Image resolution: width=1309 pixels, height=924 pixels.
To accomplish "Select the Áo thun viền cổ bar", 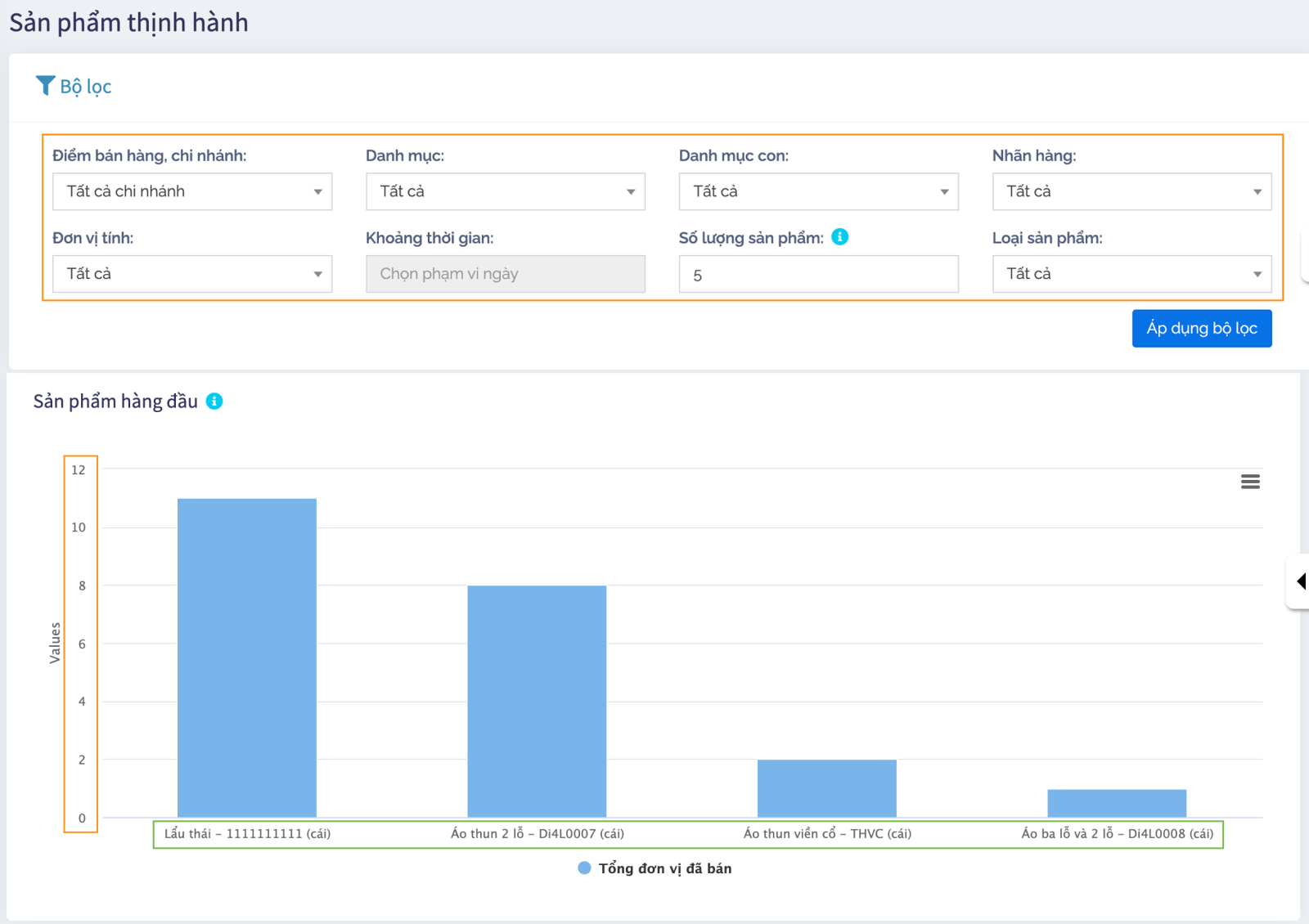I will (826, 788).
